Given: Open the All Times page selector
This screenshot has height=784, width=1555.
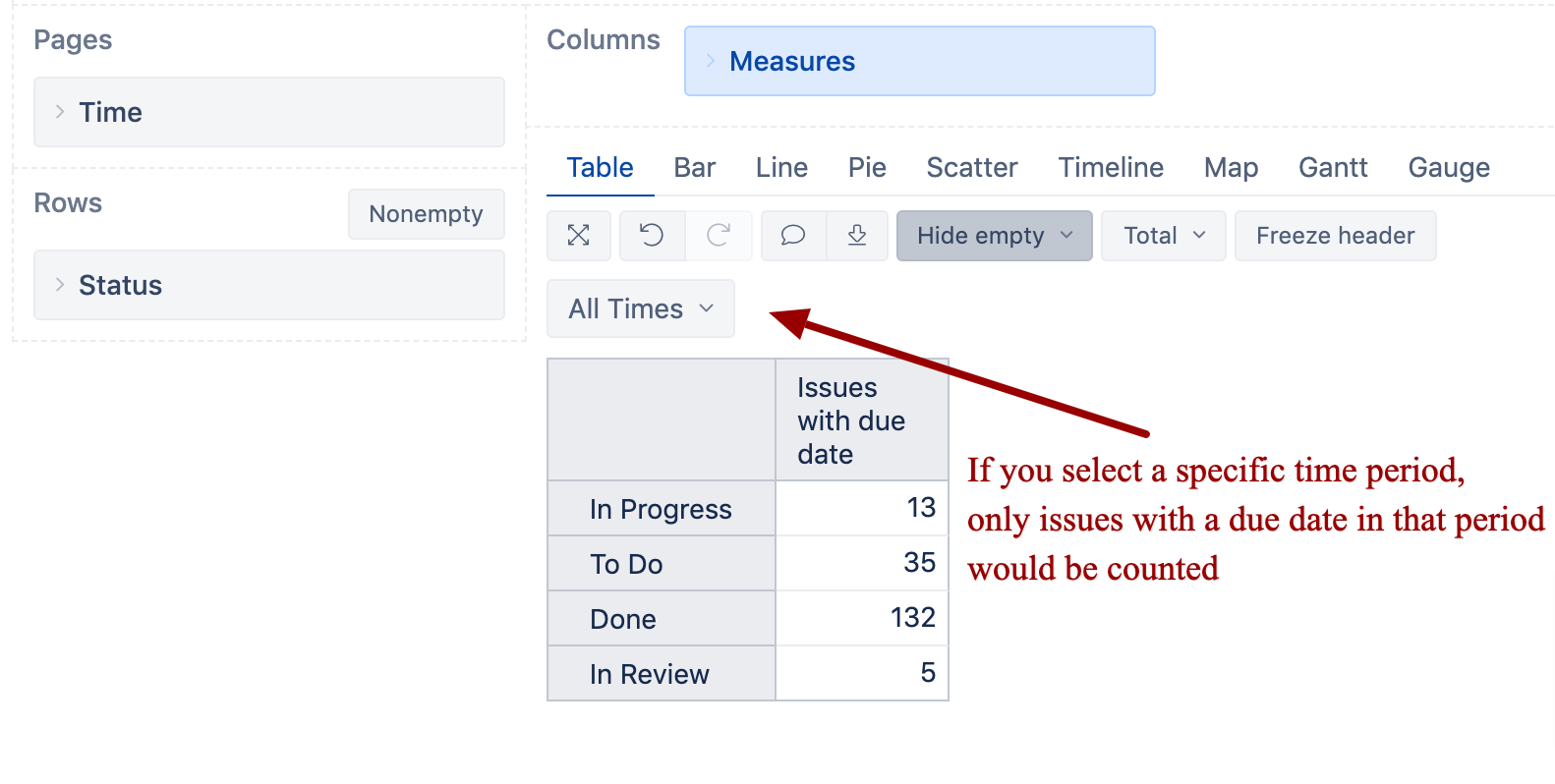Looking at the screenshot, I should 641,308.
